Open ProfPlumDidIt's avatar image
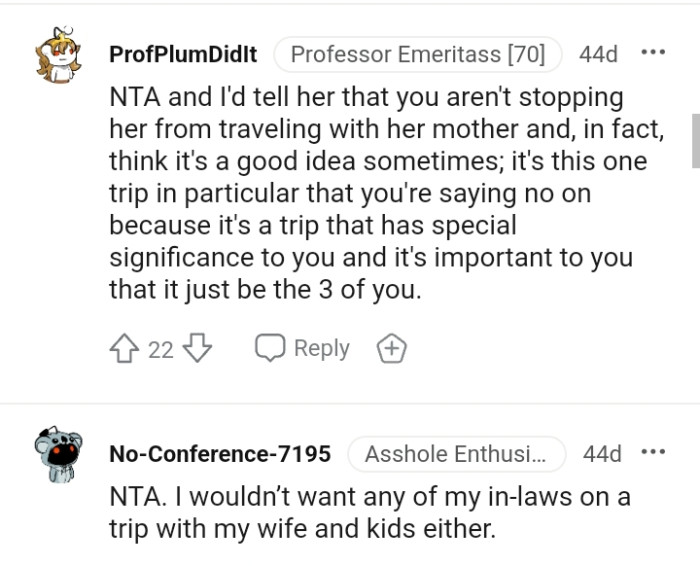Screen dimensions: 700x566 (59, 57)
